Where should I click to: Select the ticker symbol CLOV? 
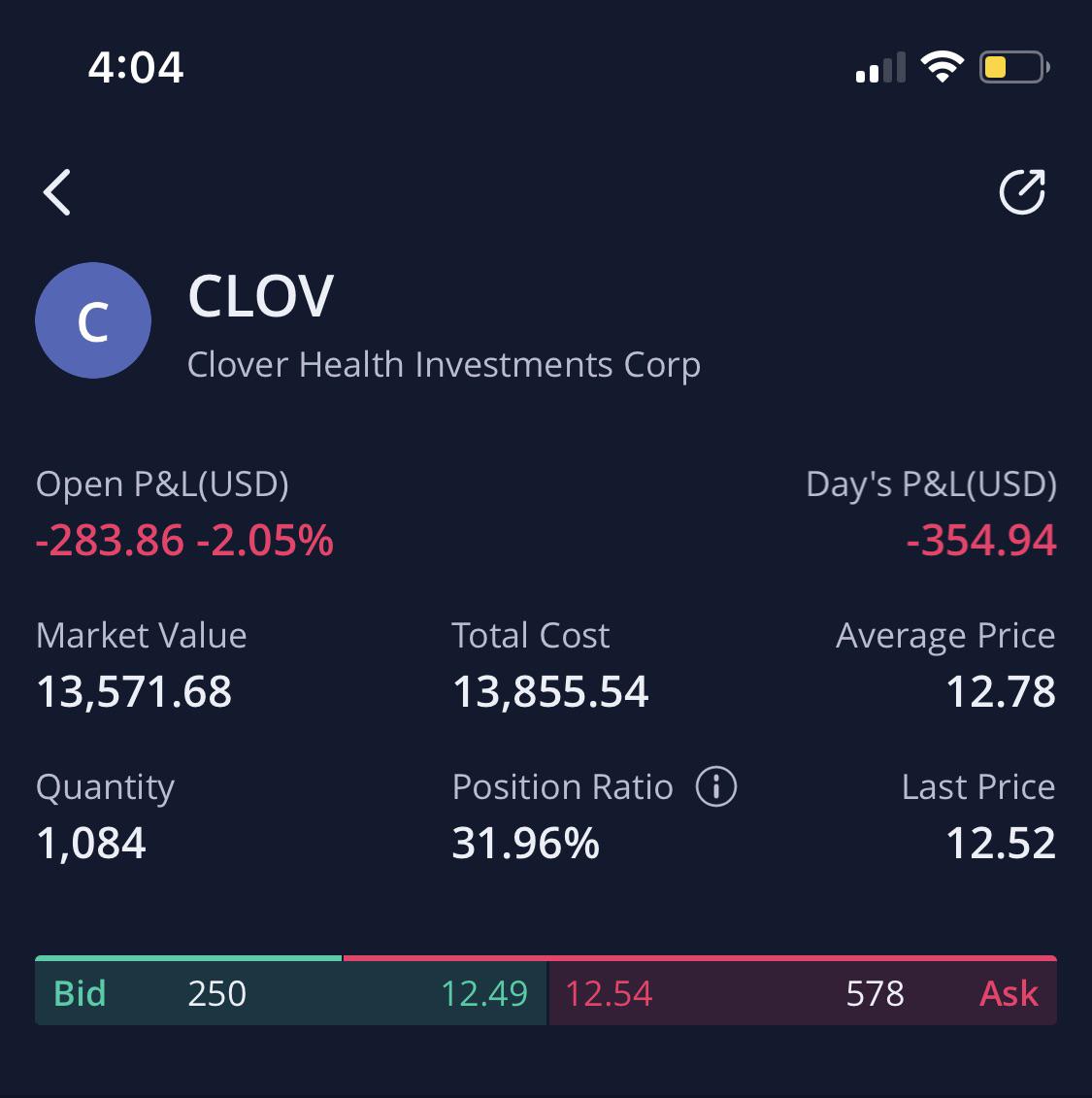(261, 296)
